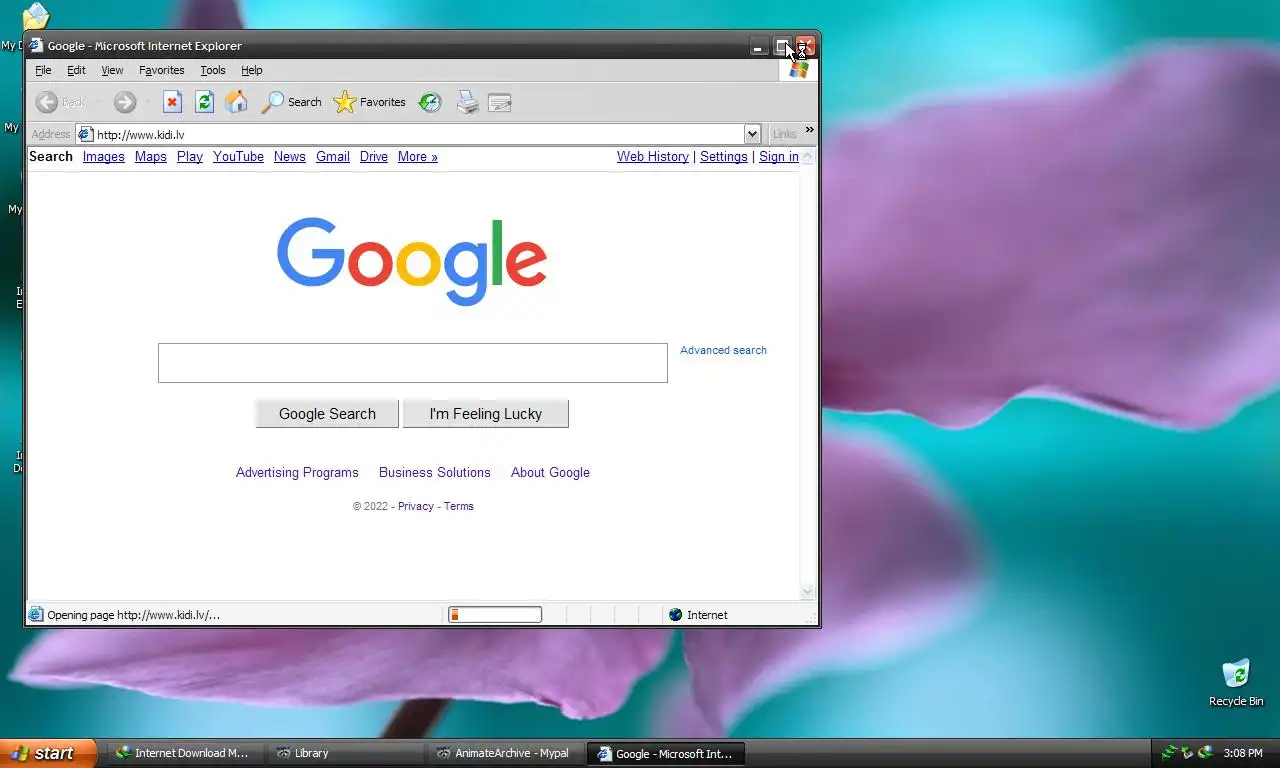1280x768 pixels.
Task: Click the Windows flag throbber logo
Action: click(798, 70)
